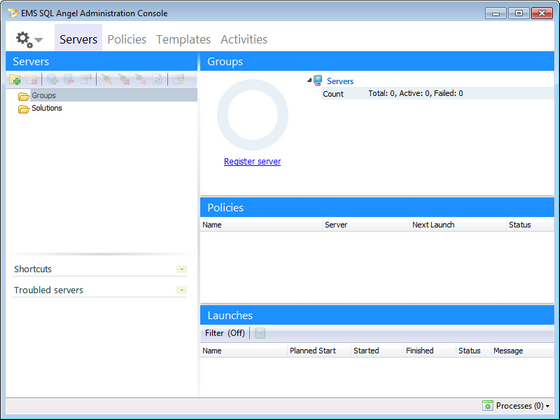Click the Disconnect plug icon with red X
Screen dimensions: 560x420
(124, 79)
